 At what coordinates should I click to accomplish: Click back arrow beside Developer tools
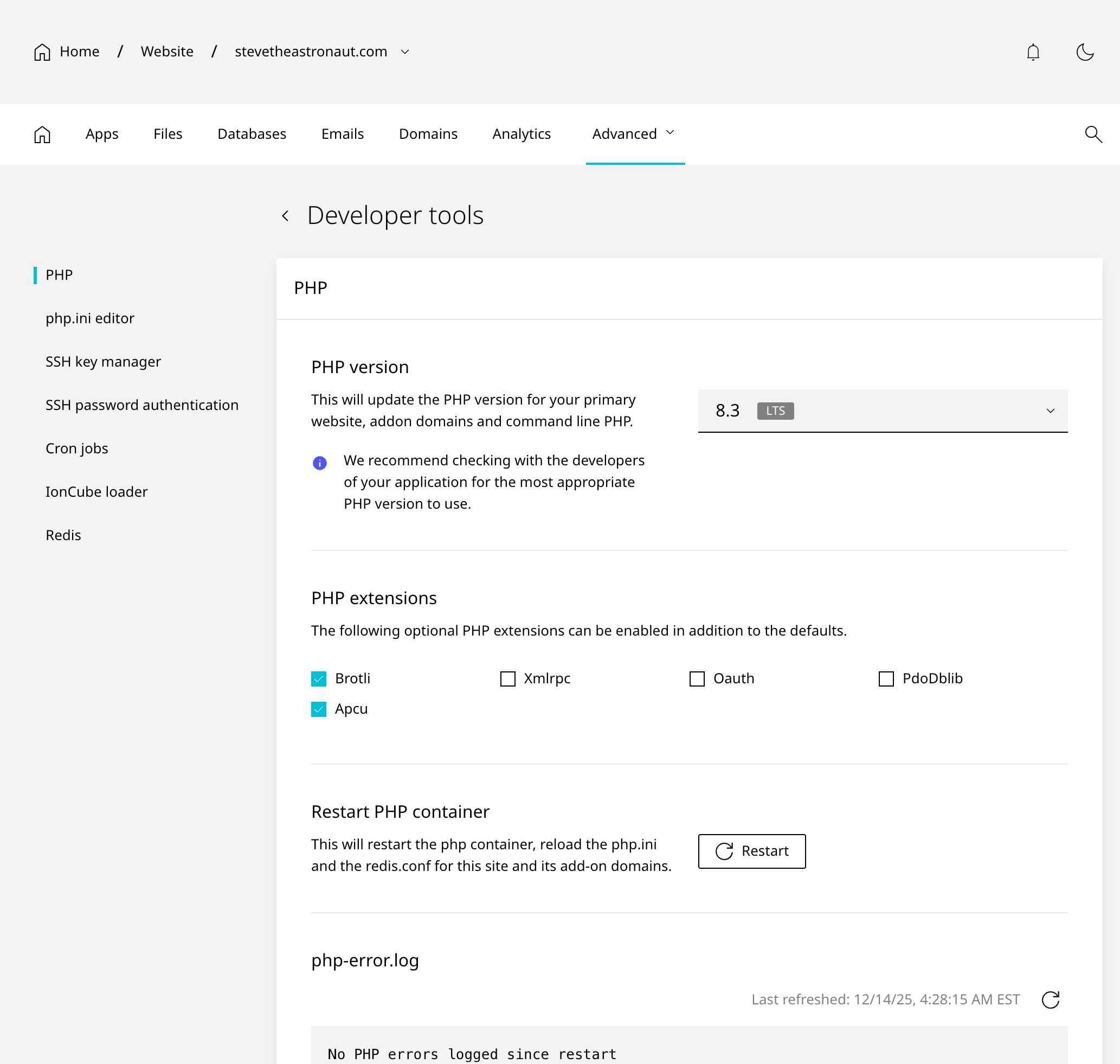(x=286, y=216)
